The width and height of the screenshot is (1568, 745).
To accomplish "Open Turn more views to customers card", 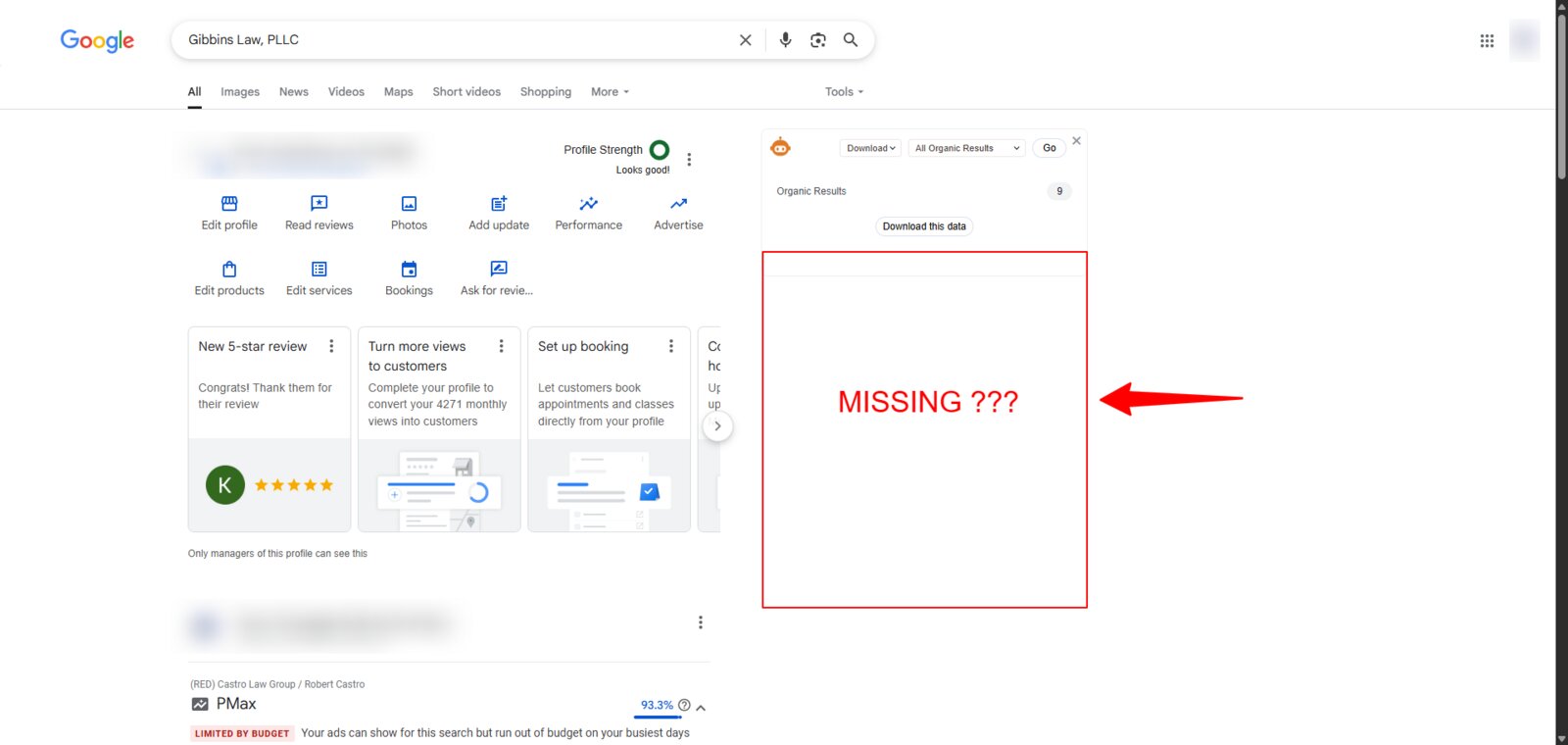I will point(439,429).
